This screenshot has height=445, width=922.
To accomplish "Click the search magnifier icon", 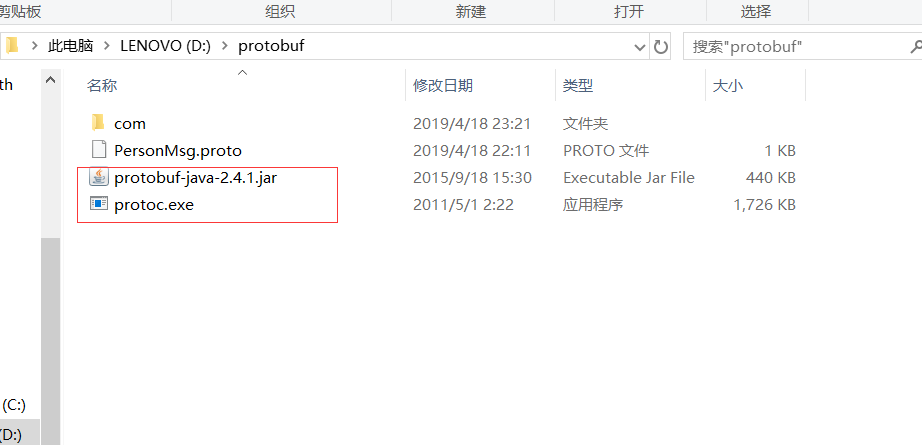I will click(x=917, y=46).
